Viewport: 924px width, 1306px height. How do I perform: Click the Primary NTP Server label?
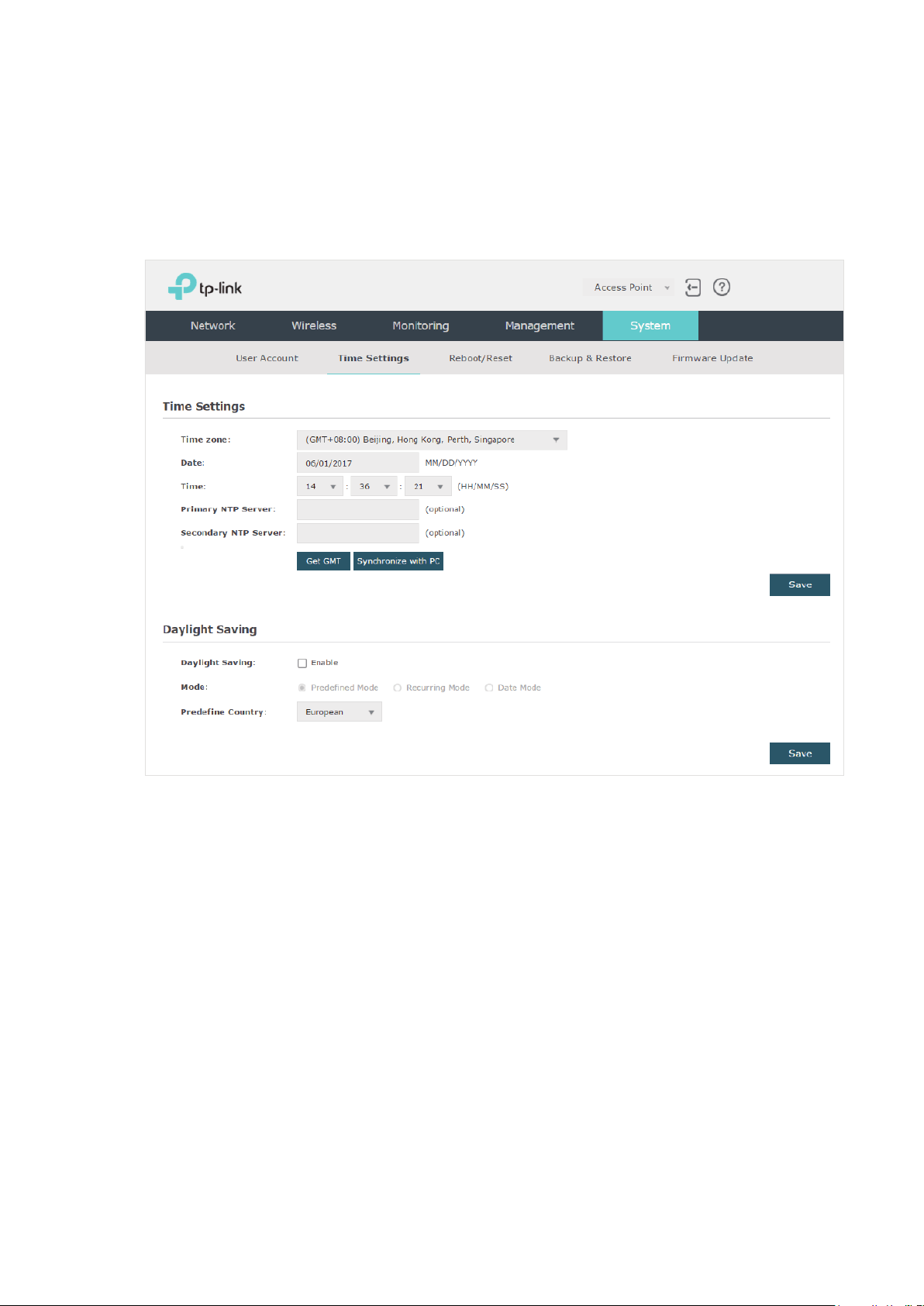(x=228, y=509)
